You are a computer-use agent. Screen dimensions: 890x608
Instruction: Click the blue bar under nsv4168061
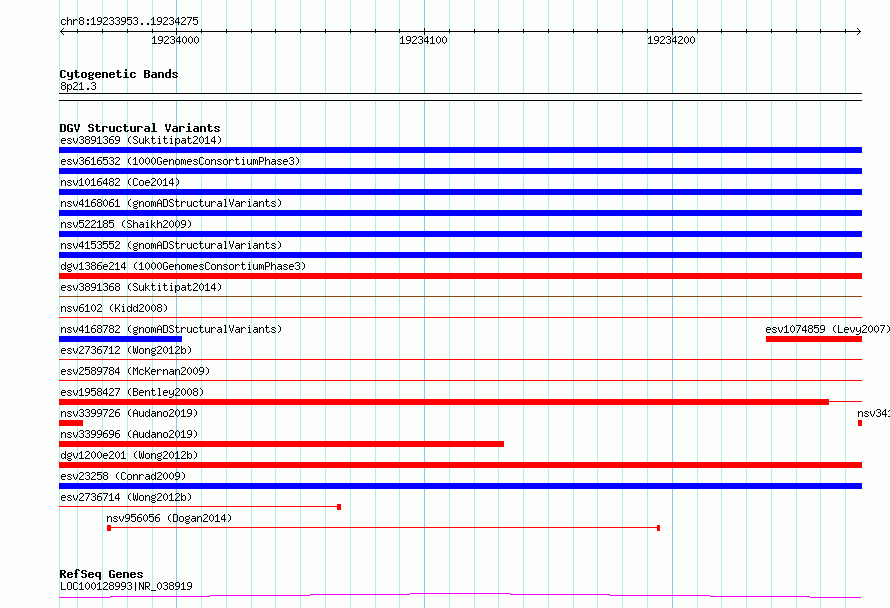pyautogui.click(x=460, y=213)
